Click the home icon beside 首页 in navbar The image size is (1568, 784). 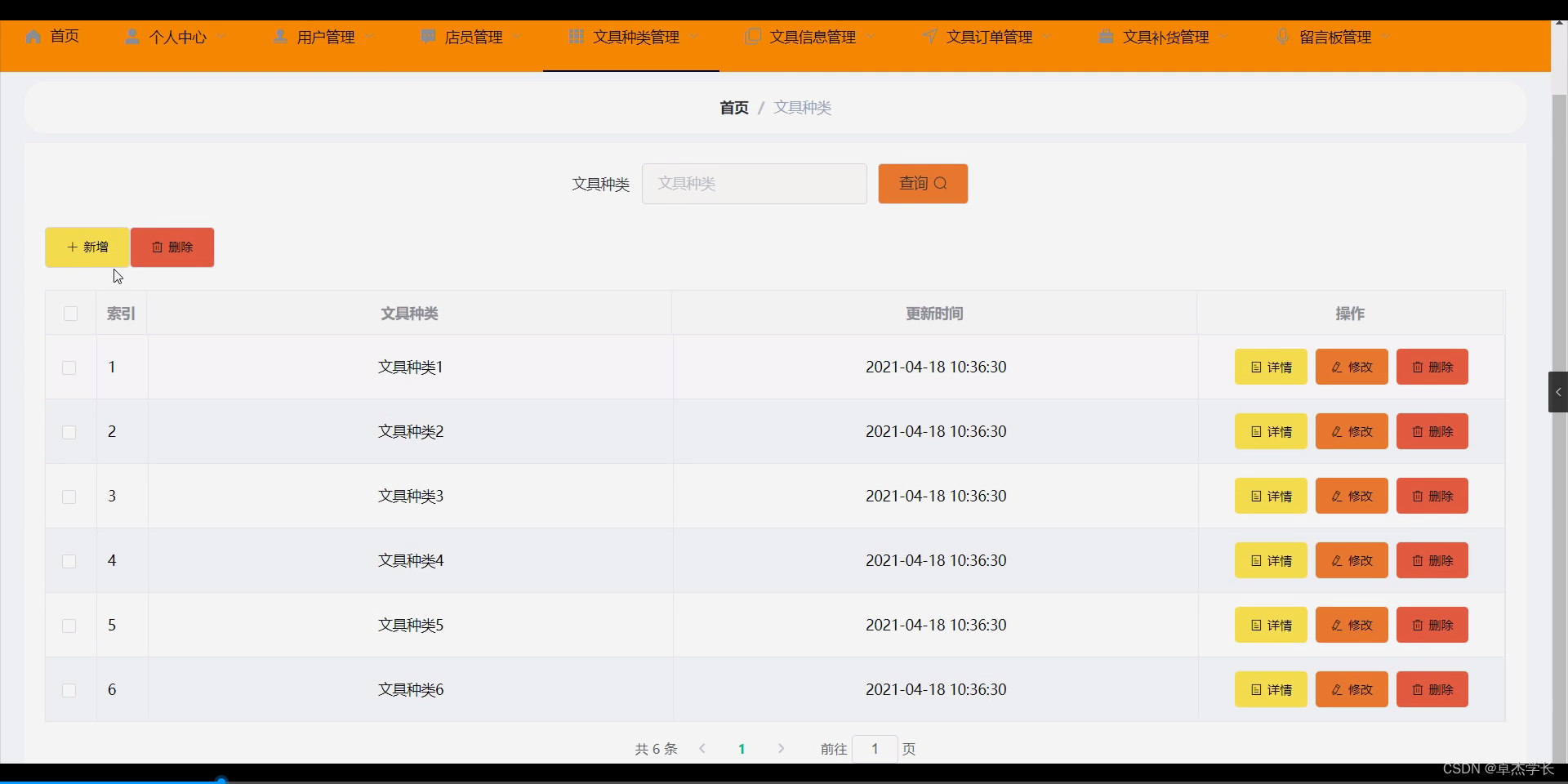33,37
